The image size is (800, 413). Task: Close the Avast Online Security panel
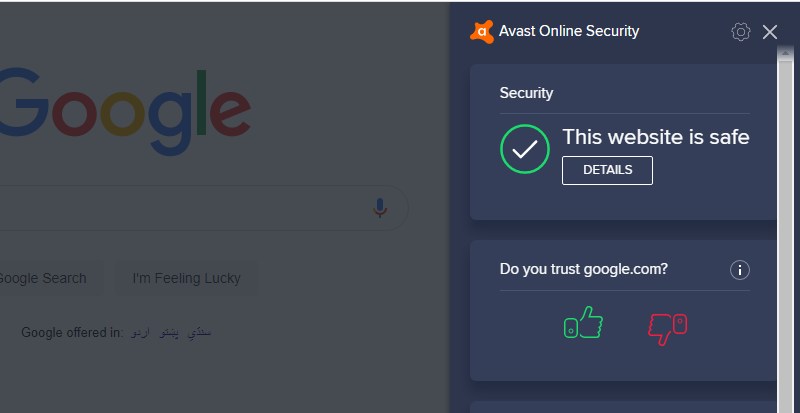[x=769, y=32]
